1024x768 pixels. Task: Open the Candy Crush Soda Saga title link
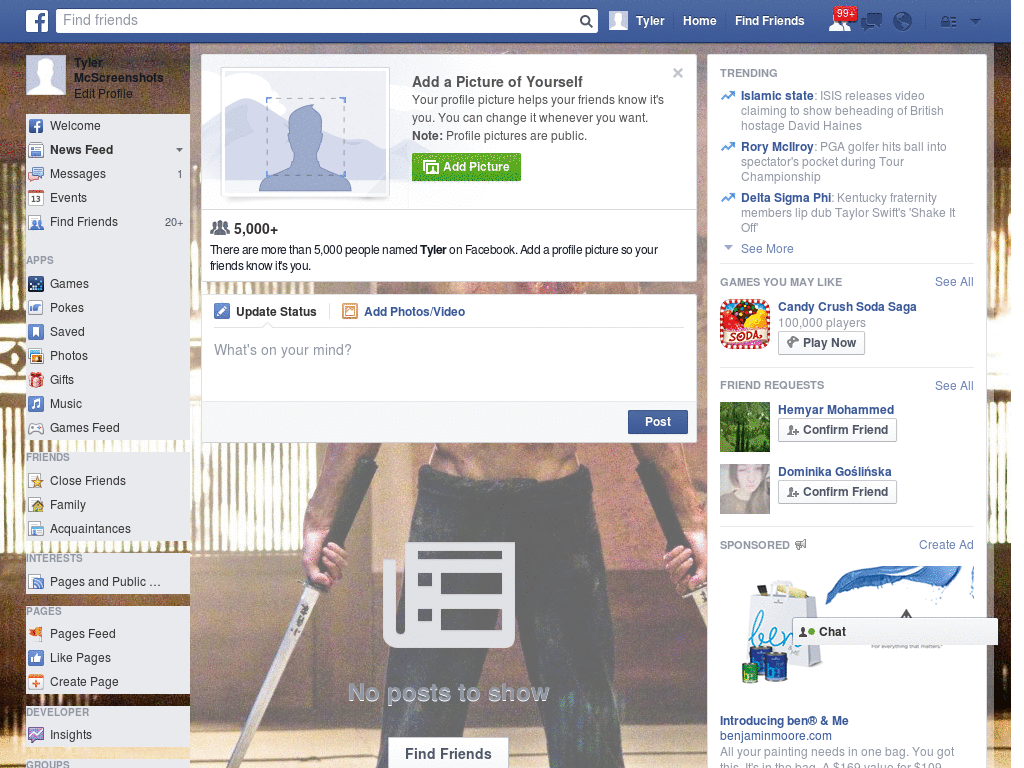(846, 307)
